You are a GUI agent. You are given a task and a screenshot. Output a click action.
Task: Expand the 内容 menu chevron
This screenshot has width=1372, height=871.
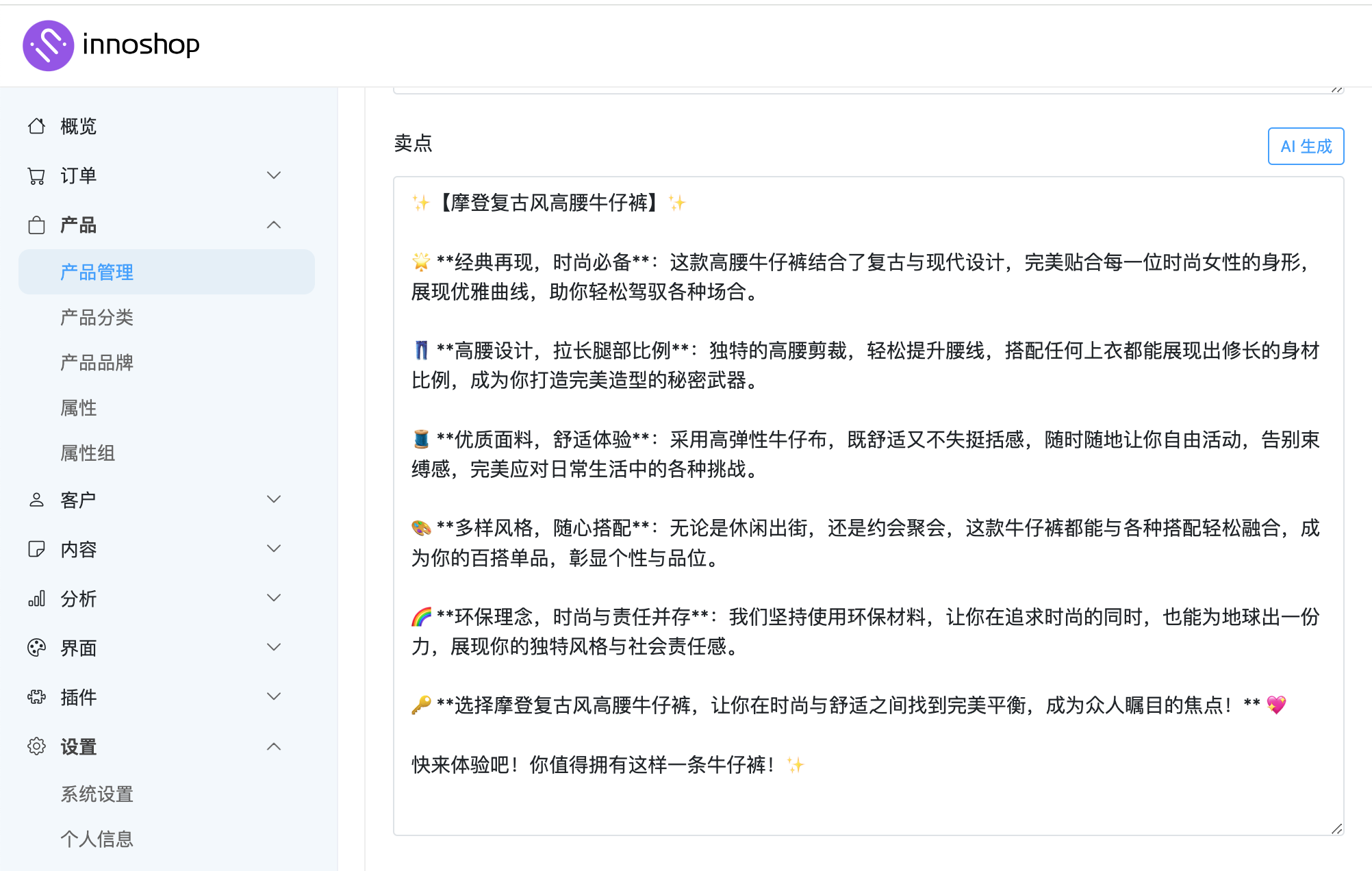click(274, 548)
